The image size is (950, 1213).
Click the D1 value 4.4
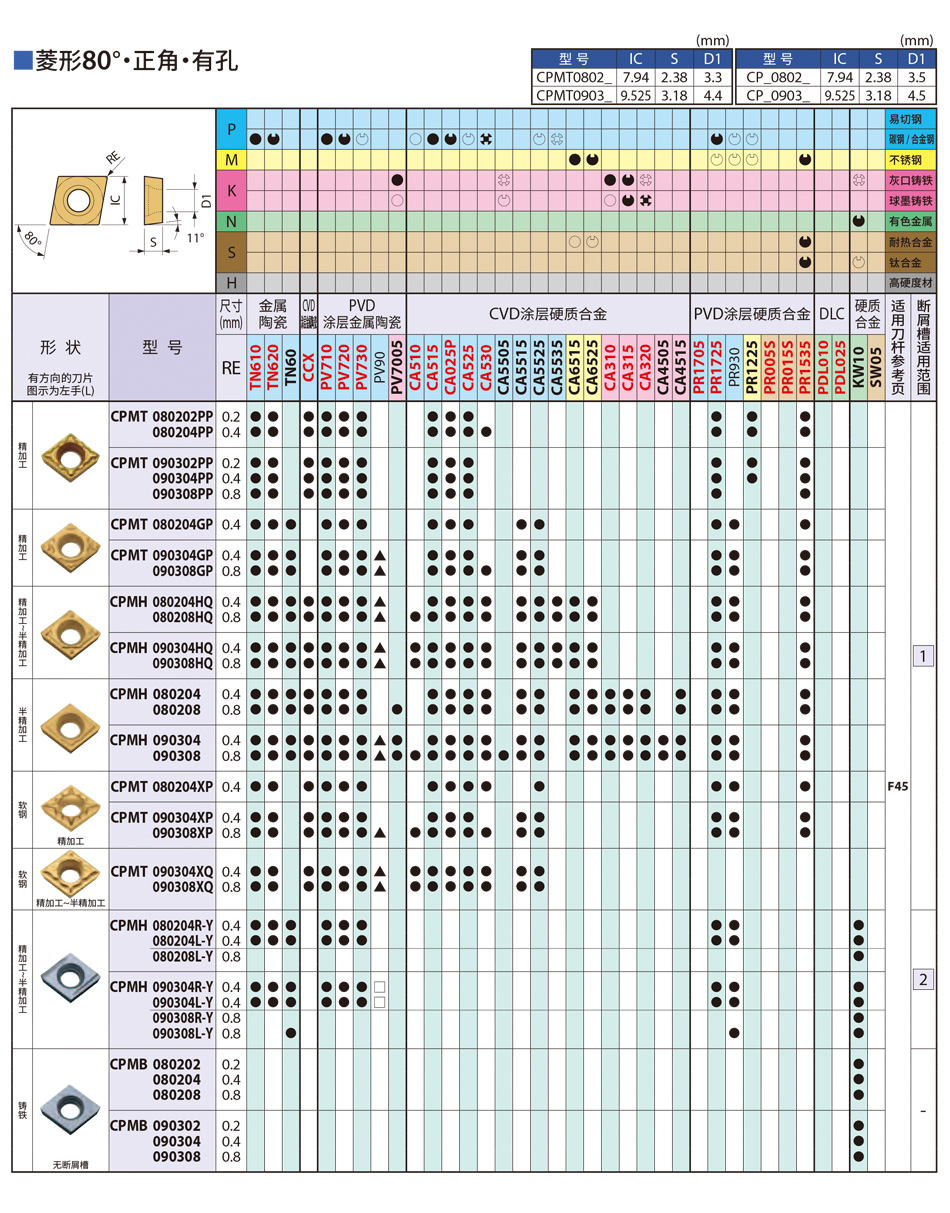713,95
